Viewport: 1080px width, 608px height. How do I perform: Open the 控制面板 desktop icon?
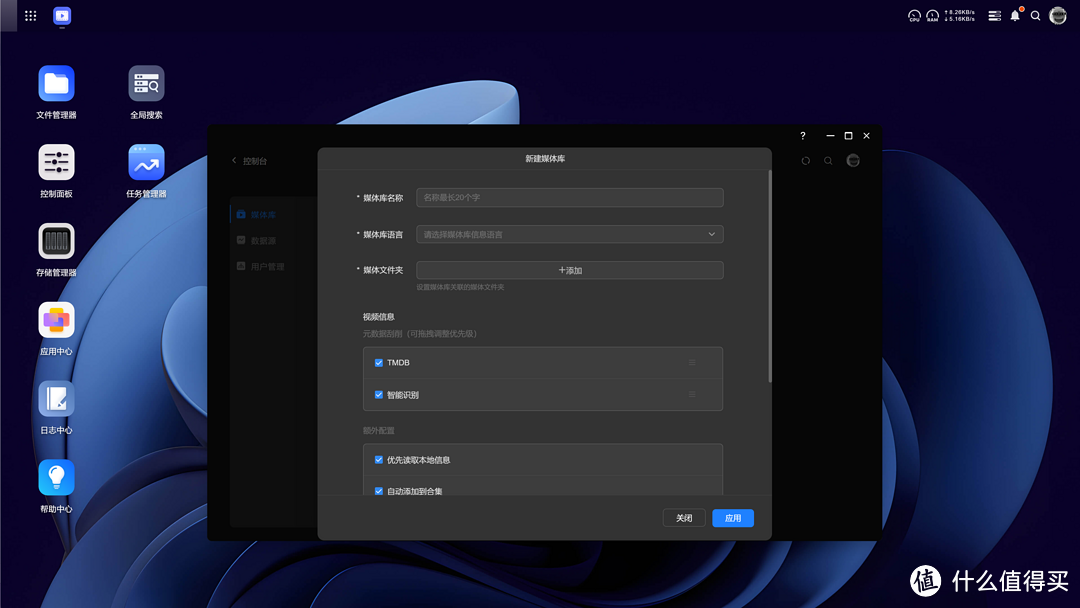pos(56,163)
